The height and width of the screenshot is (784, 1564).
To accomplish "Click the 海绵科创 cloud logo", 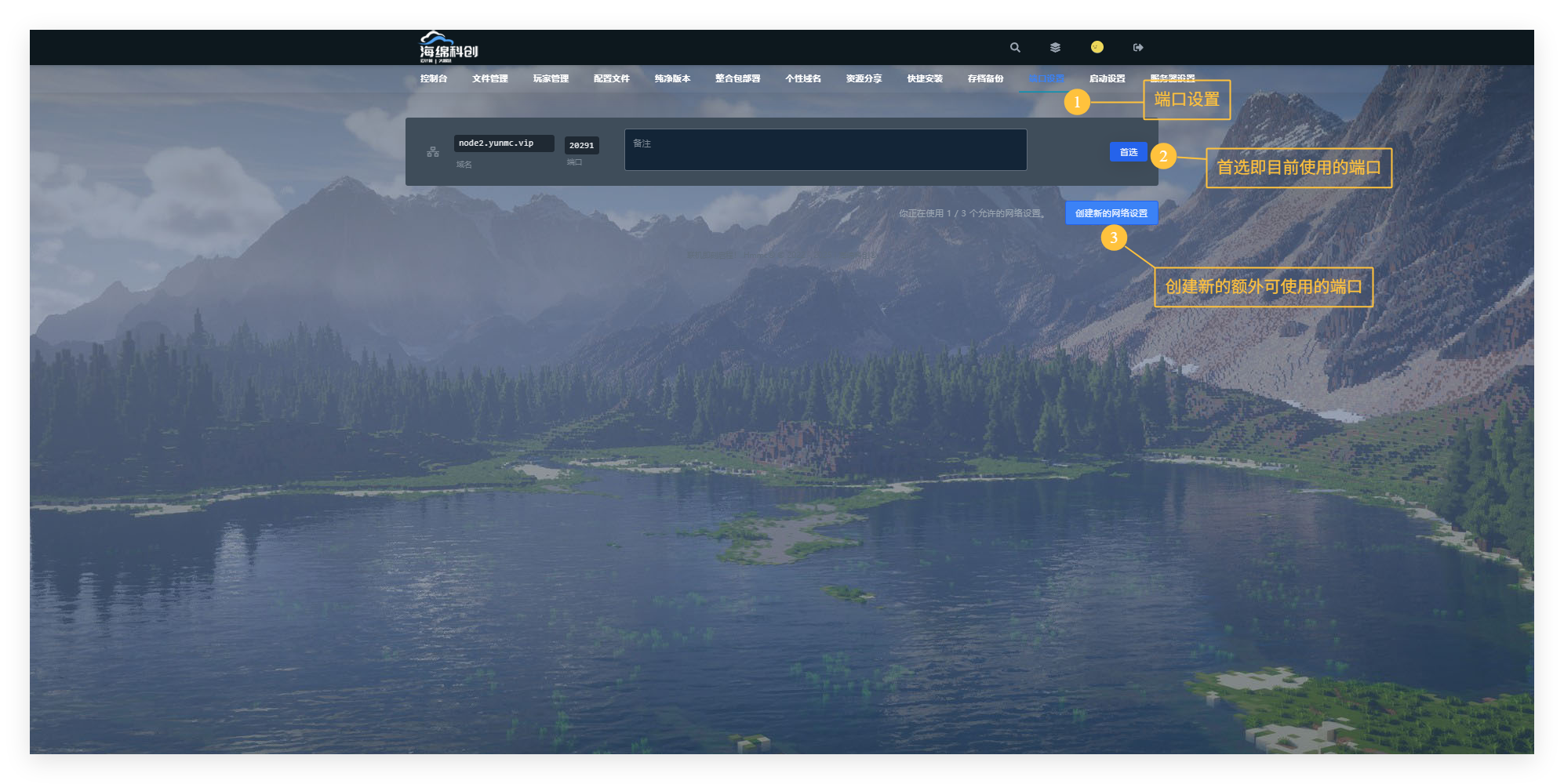I will 448,47.
